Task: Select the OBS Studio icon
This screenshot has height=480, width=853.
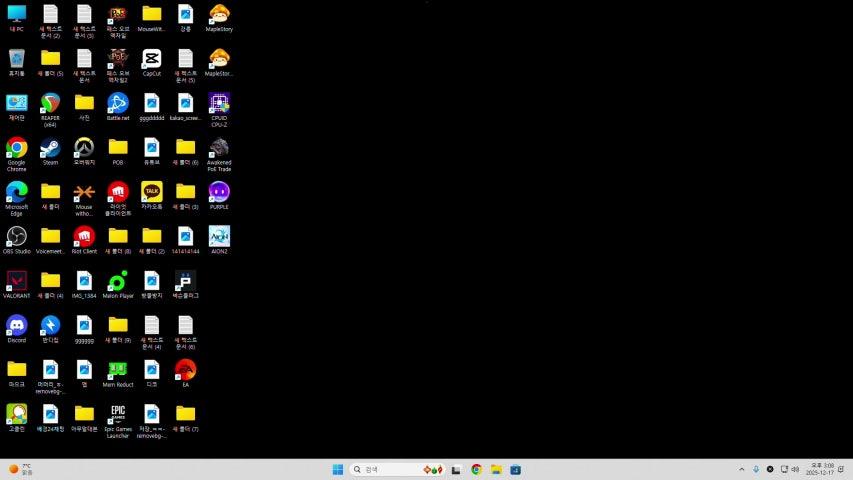Action: point(17,236)
